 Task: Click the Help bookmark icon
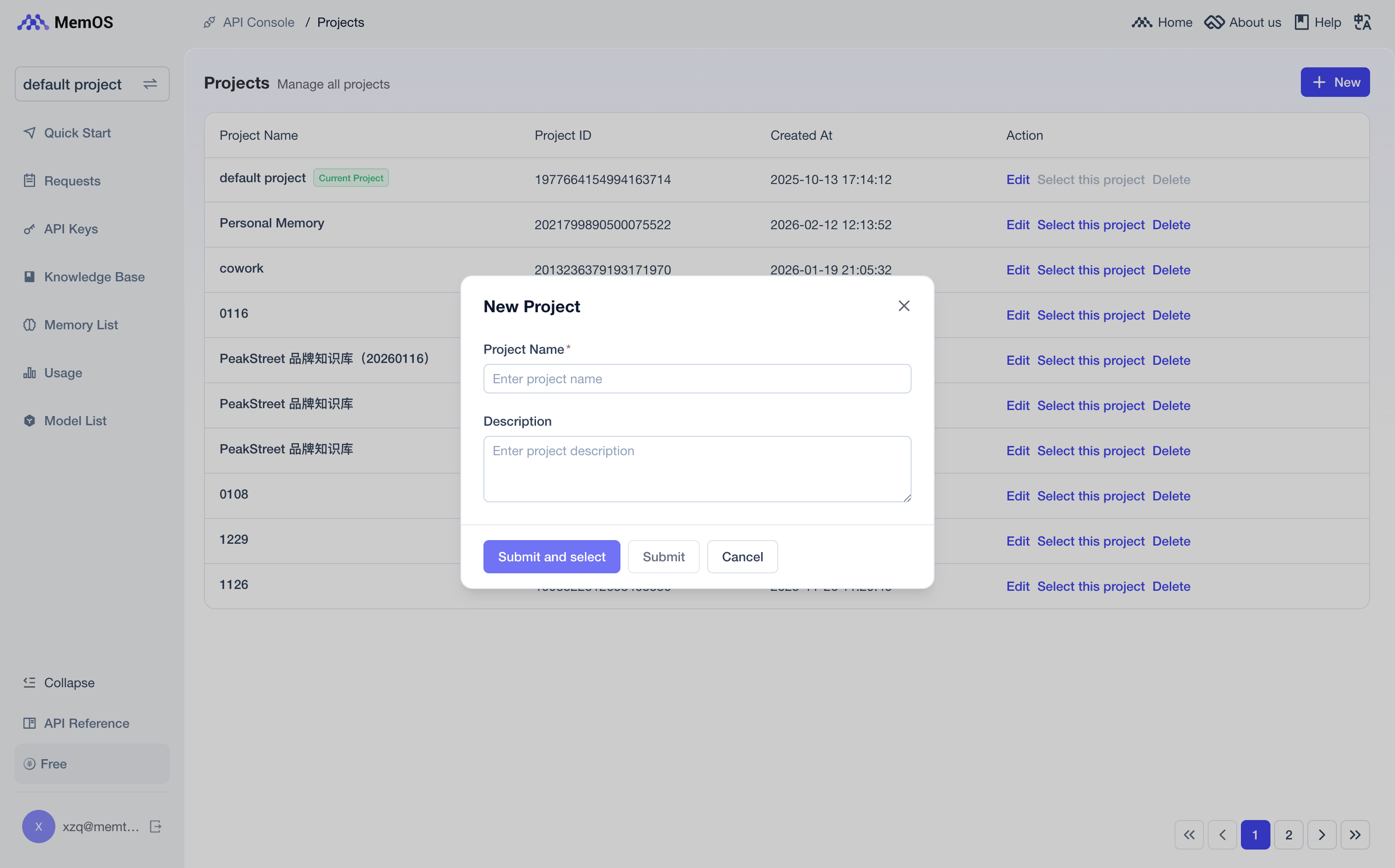click(1301, 23)
